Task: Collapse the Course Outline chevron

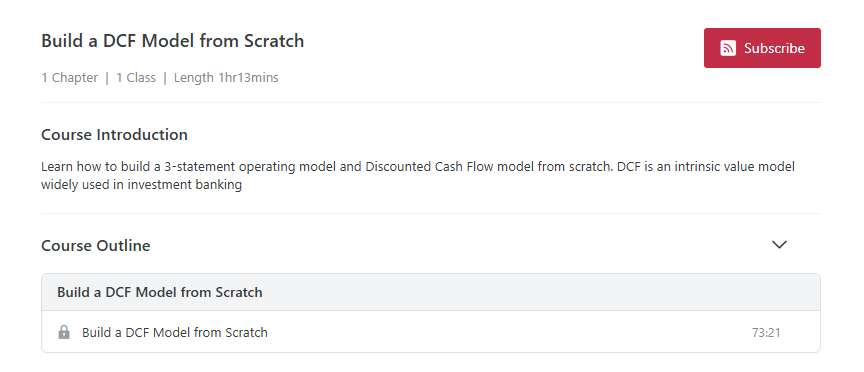Action: coord(779,245)
